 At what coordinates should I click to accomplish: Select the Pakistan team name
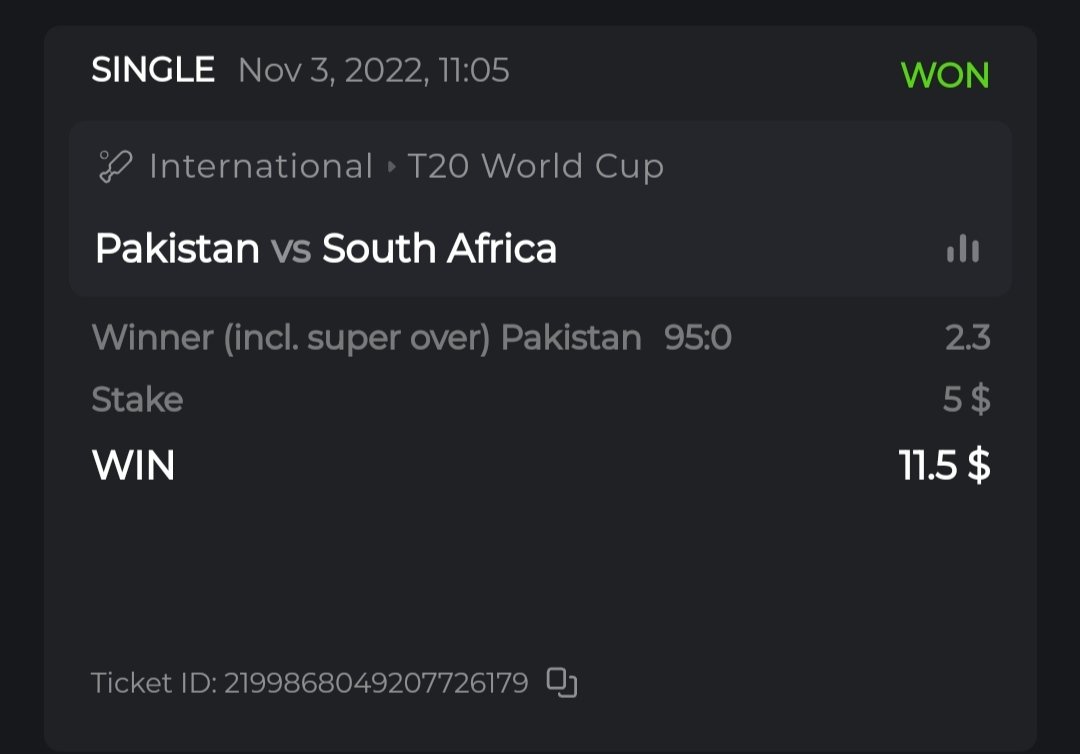pyautogui.click(x=177, y=248)
